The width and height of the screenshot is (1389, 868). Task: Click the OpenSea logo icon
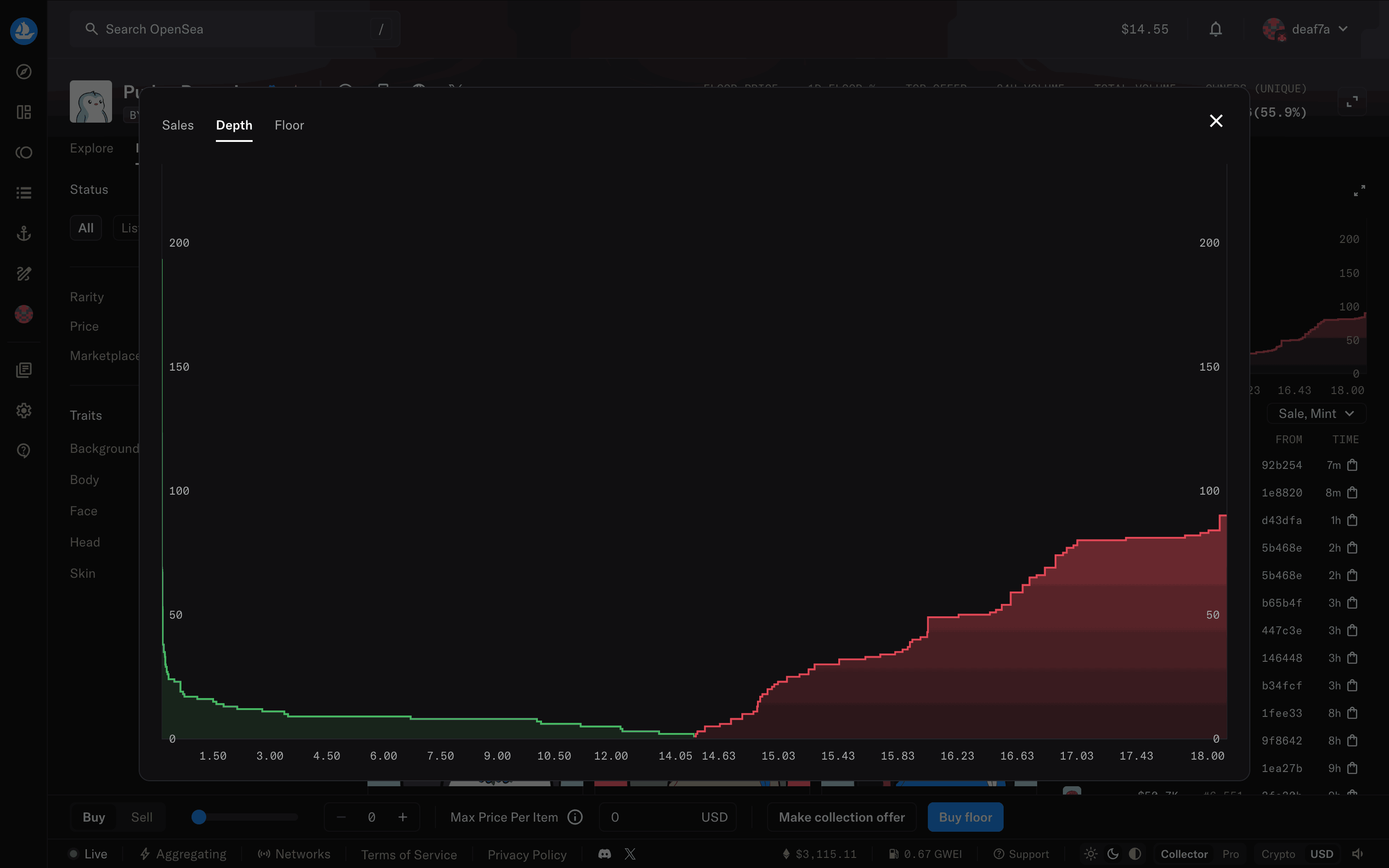tap(23, 30)
